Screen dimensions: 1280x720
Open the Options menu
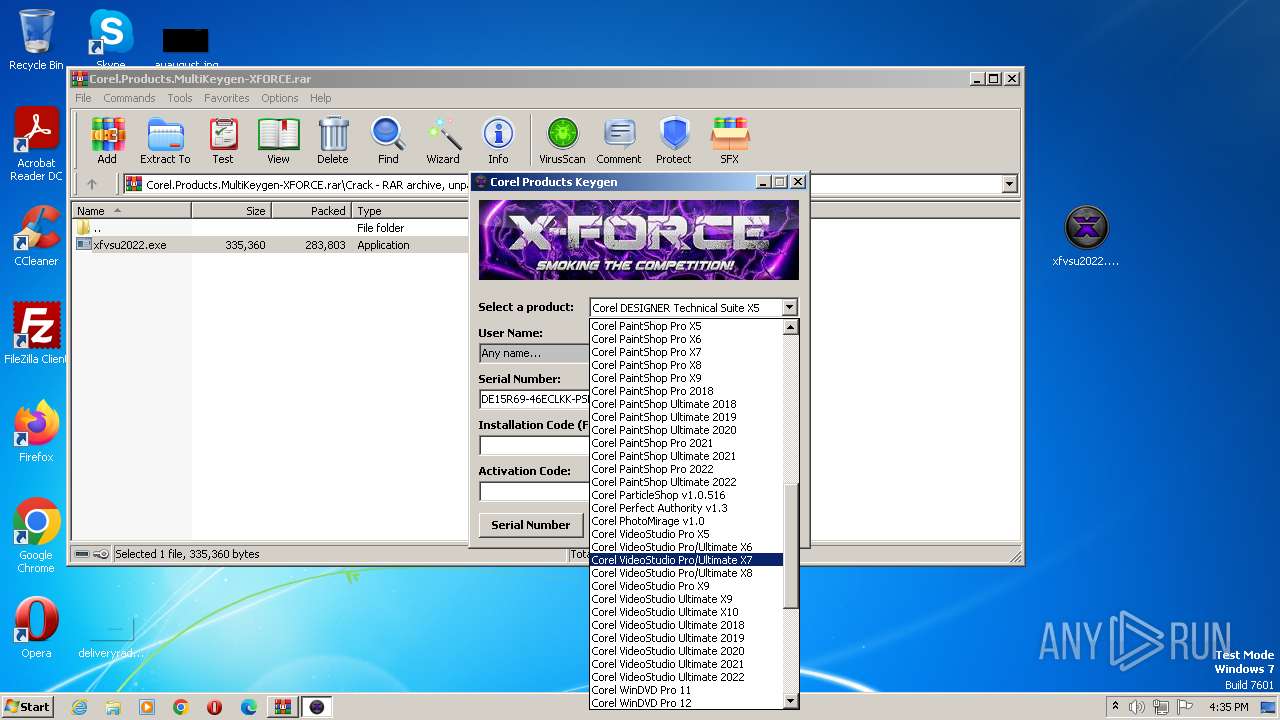click(280, 98)
